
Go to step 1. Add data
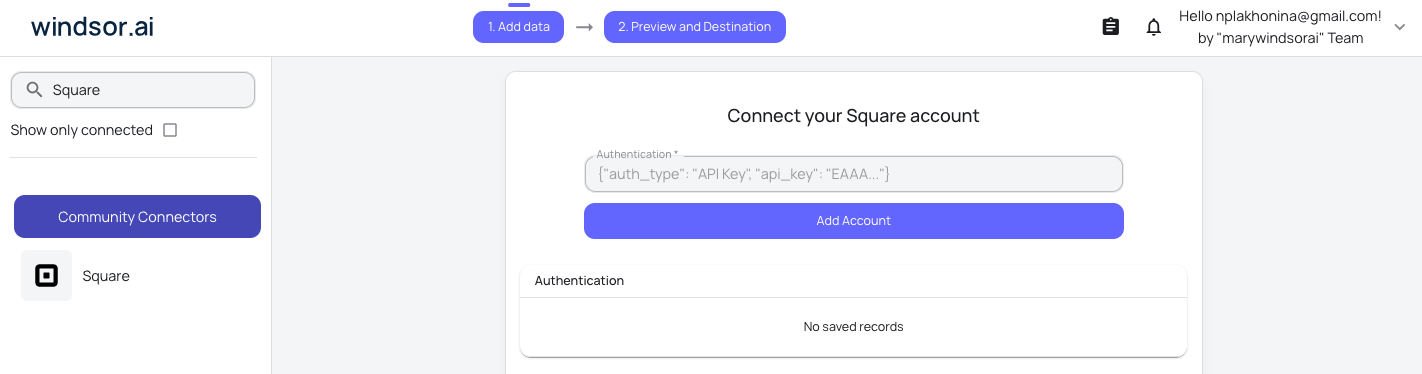coord(519,27)
